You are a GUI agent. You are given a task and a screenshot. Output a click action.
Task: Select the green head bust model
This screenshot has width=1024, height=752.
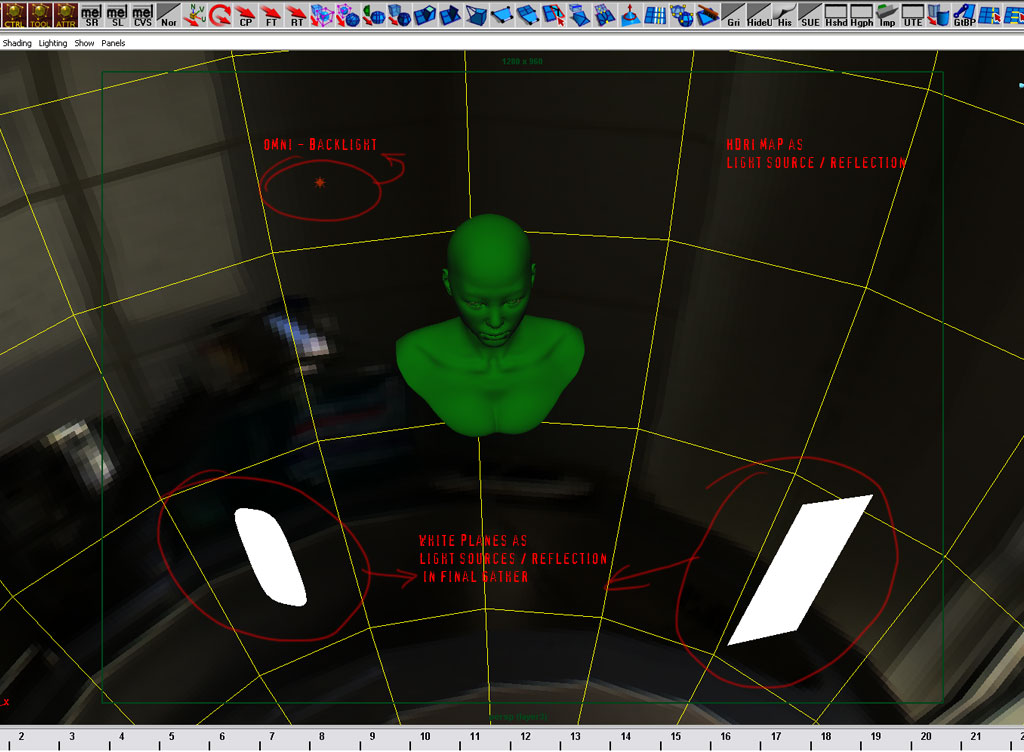pyautogui.click(x=490, y=326)
